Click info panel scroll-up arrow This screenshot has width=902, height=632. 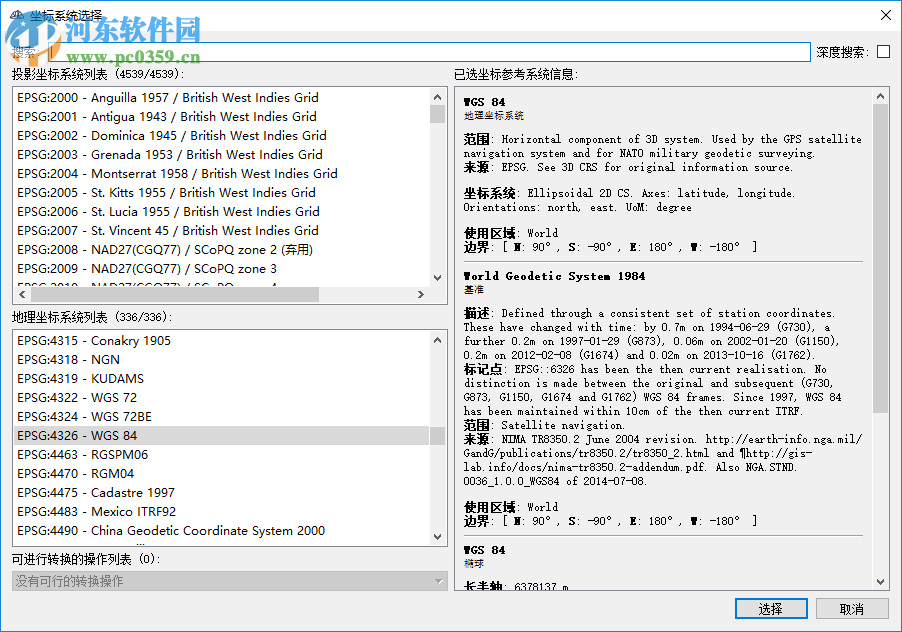pos(880,97)
